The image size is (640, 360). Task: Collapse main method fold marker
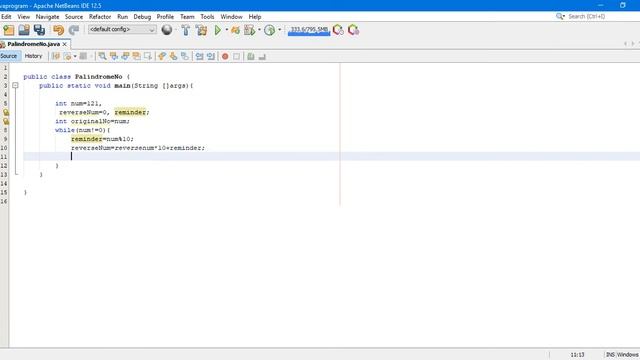(15, 86)
